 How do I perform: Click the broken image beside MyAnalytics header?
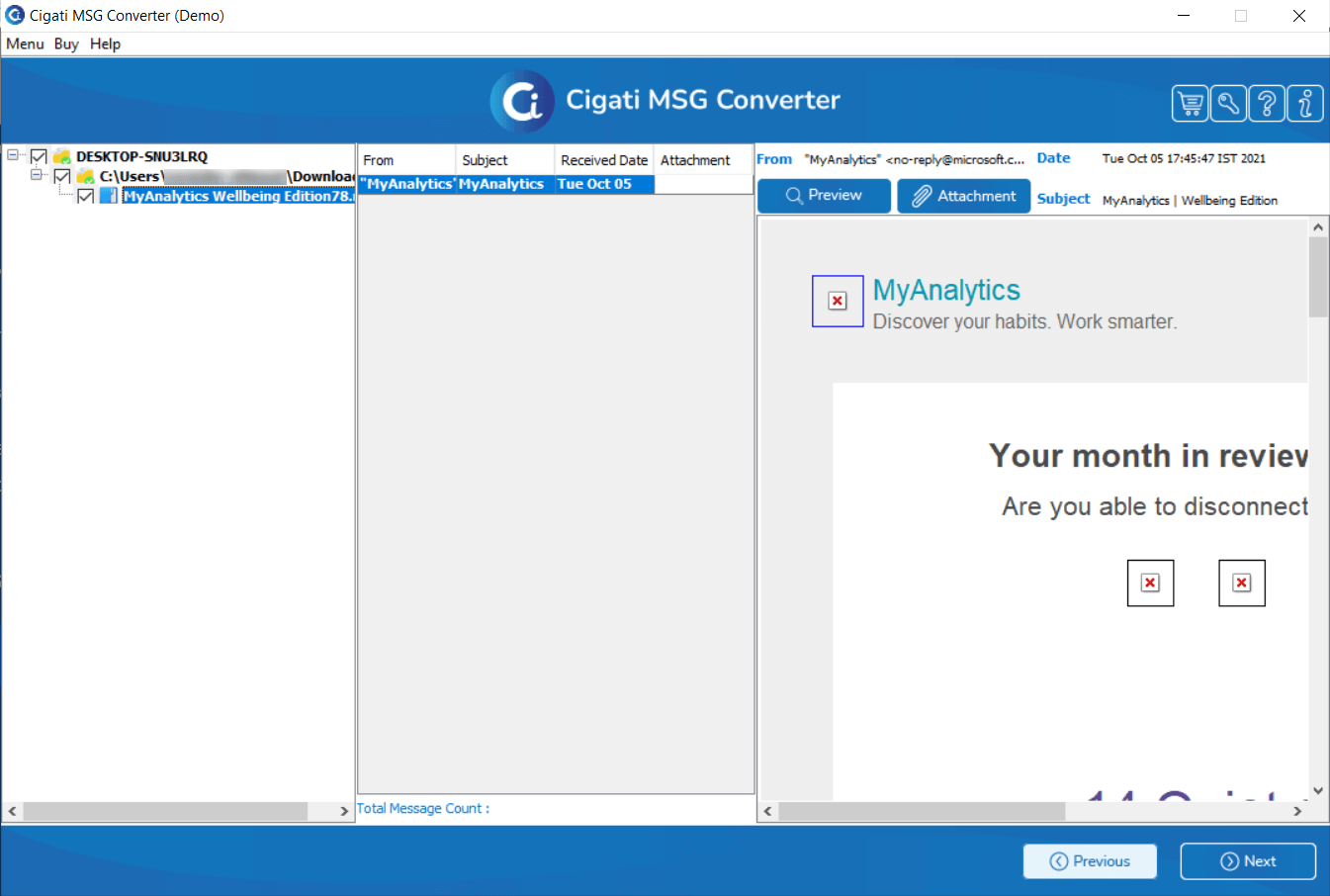pos(838,301)
